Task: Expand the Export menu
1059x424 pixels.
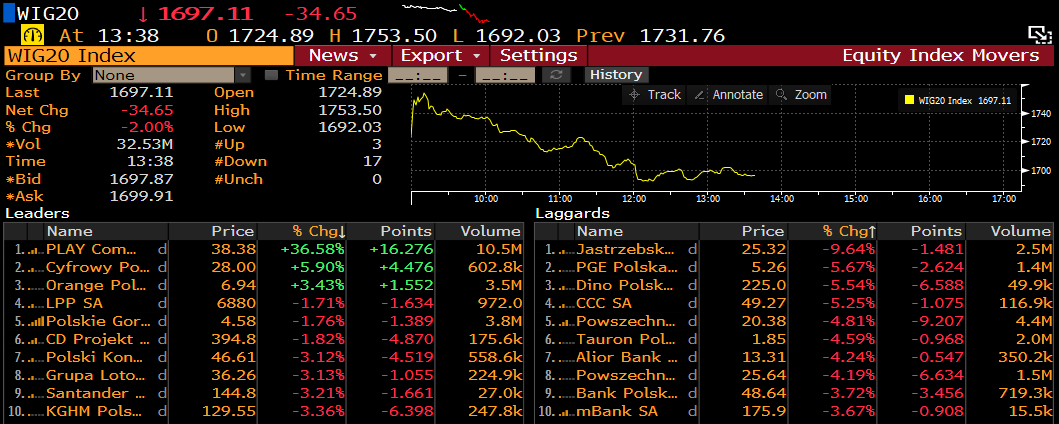Action: click(x=439, y=55)
